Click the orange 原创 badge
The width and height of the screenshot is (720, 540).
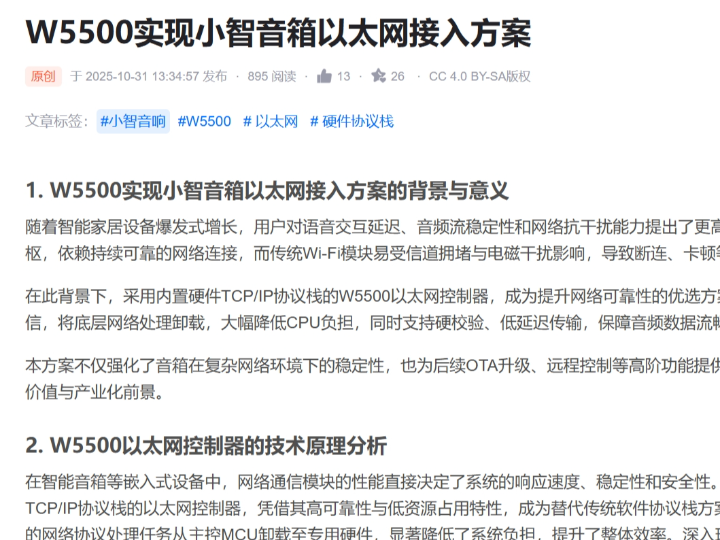coord(43,76)
